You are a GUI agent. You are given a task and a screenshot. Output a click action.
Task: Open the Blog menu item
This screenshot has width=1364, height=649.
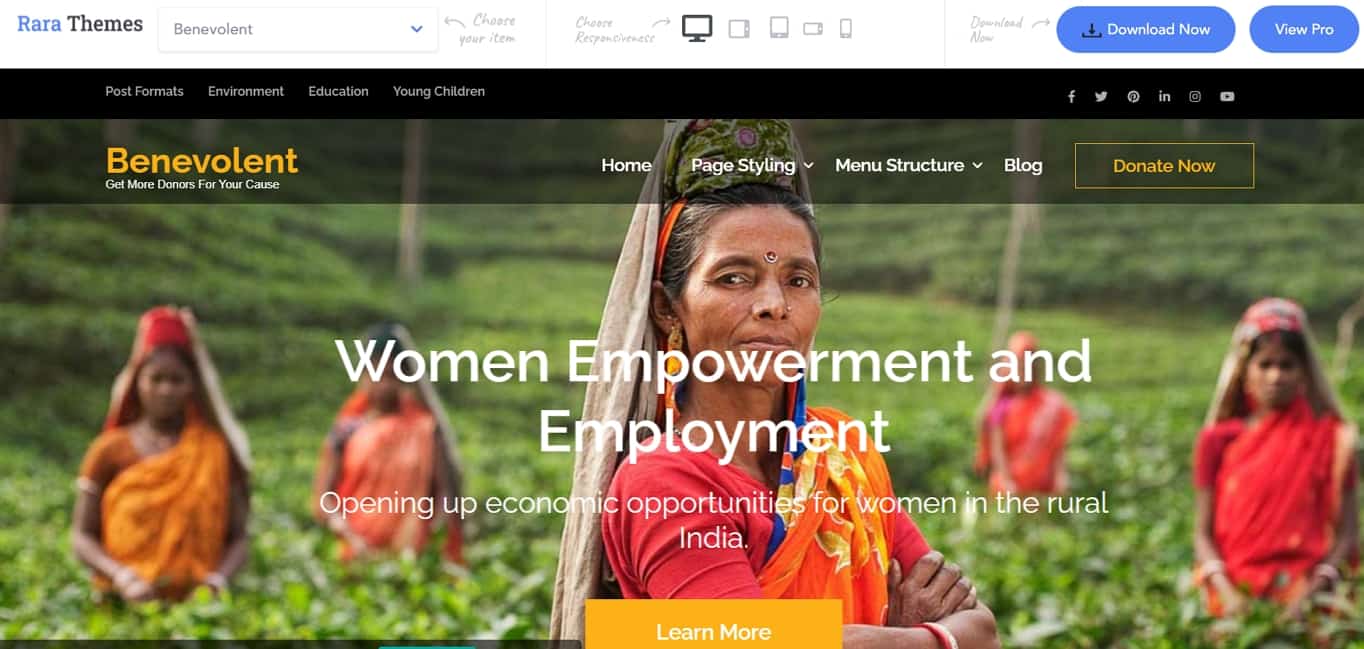(x=1023, y=165)
